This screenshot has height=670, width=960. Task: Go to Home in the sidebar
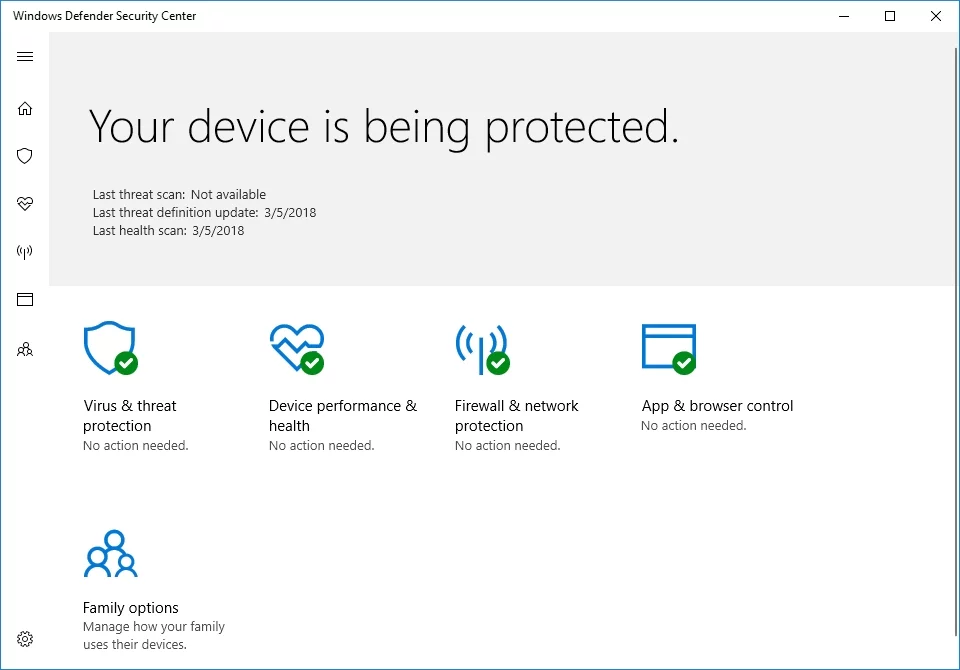pyautogui.click(x=25, y=108)
